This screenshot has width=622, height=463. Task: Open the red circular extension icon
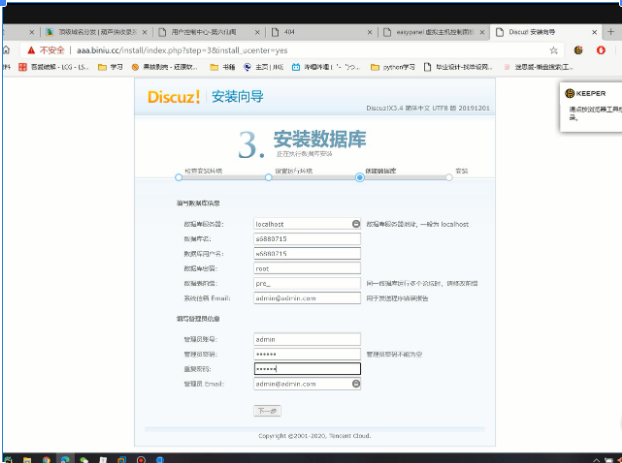click(x=601, y=50)
